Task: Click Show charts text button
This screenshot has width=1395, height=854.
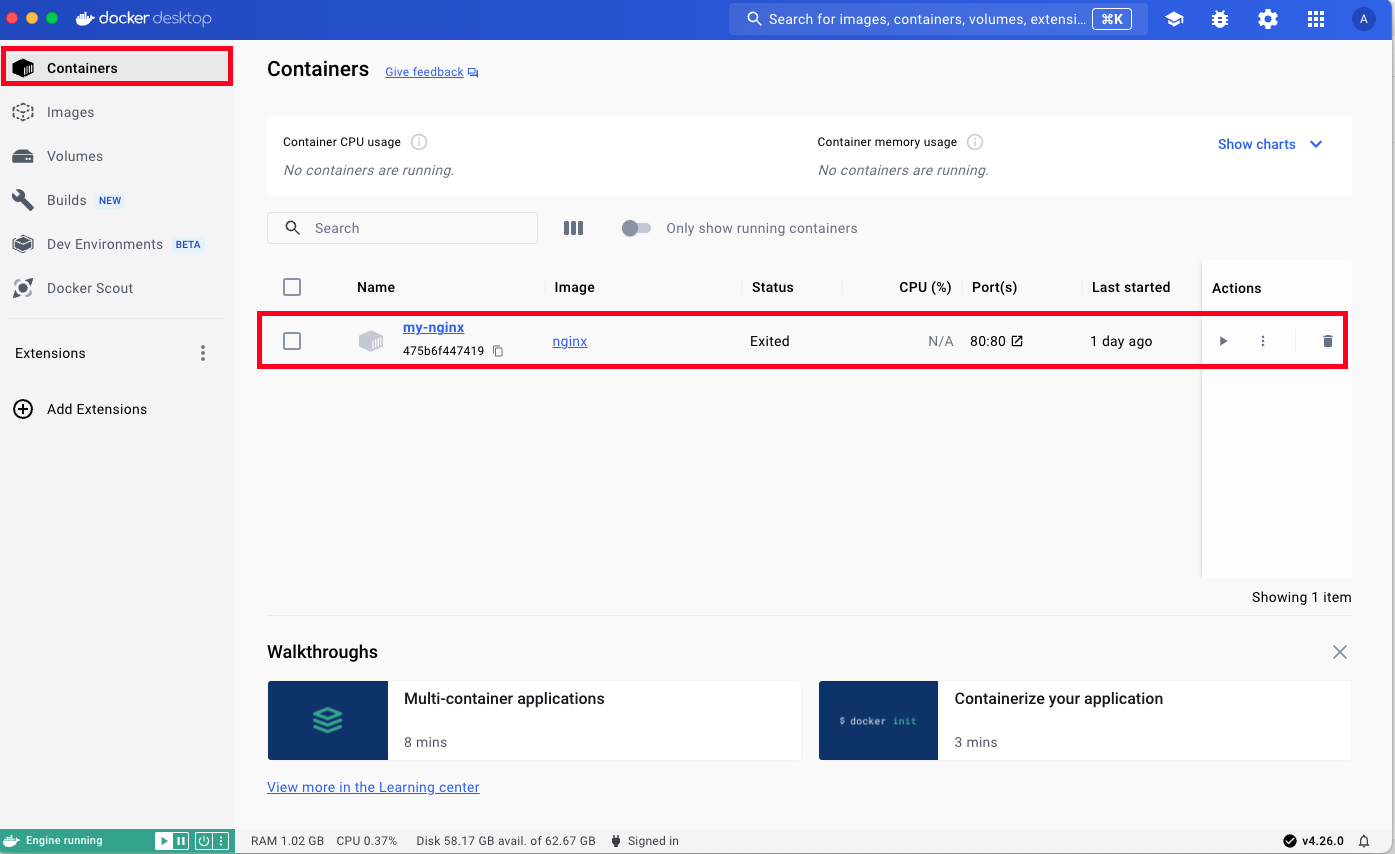Action: pyautogui.click(x=1257, y=144)
